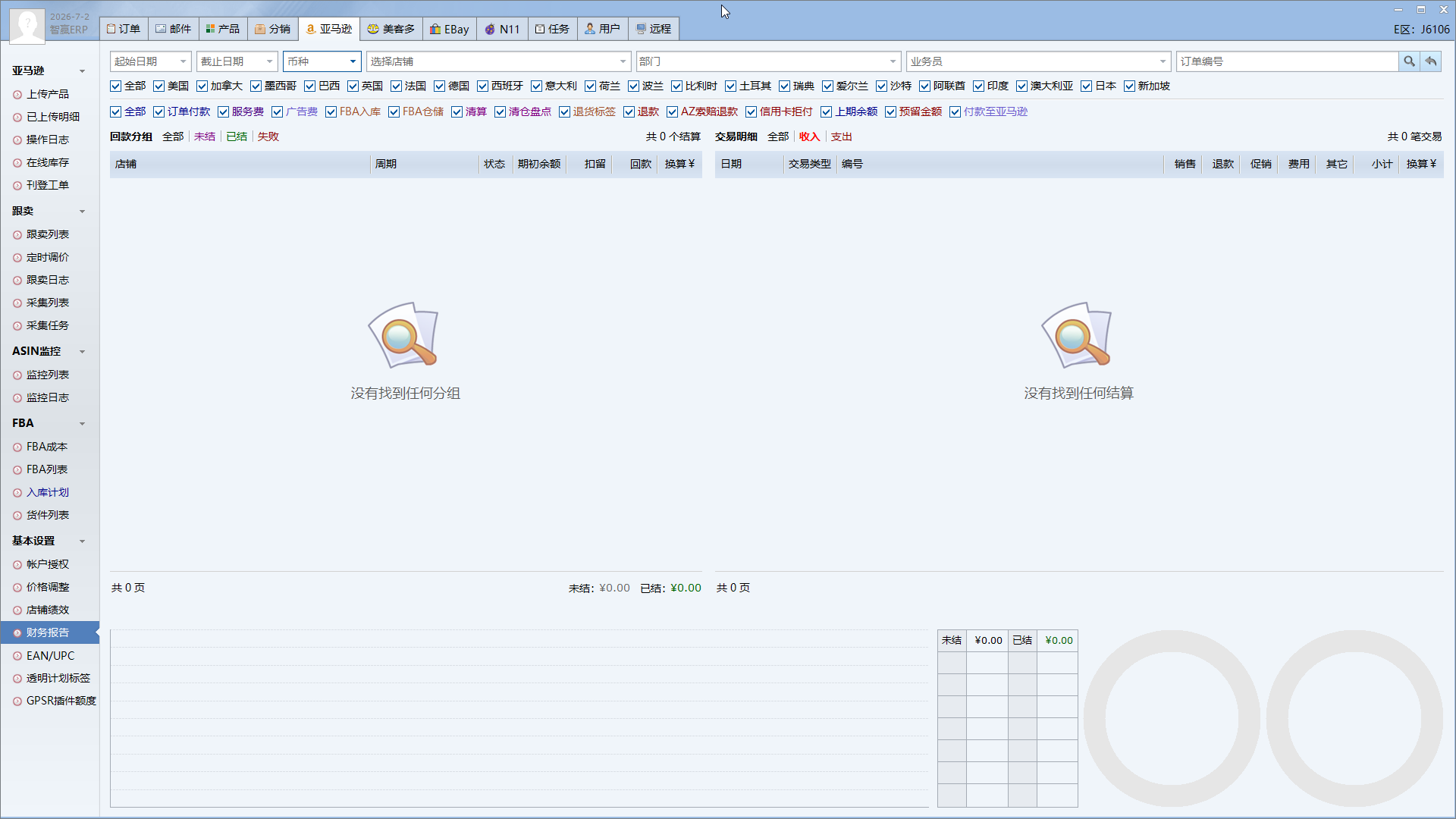Filter settlement groups by 已结
1456x819 pixels.
click(x=237, y=136)
